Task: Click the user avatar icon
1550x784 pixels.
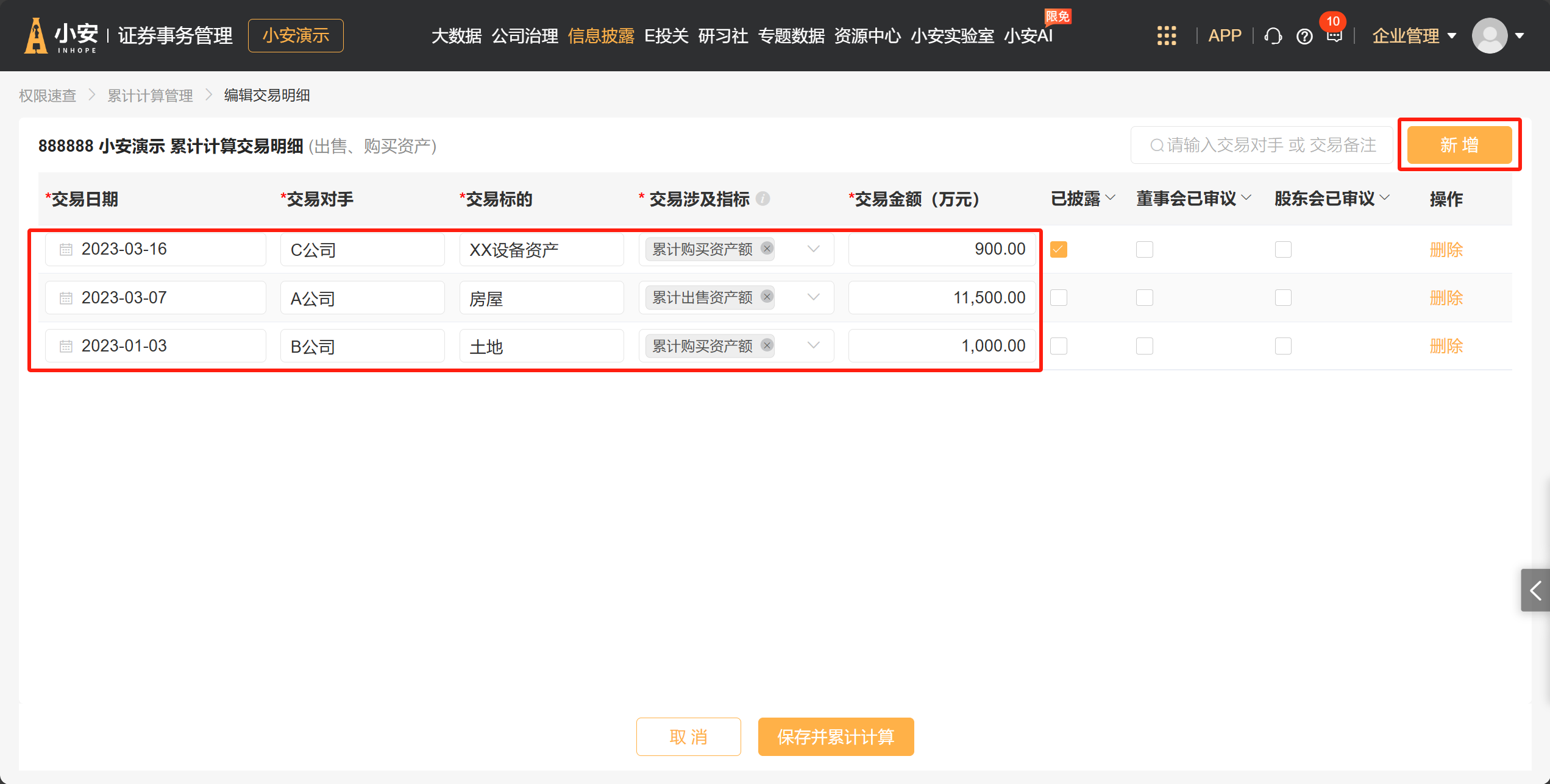Action: [x=1489, y=36]
